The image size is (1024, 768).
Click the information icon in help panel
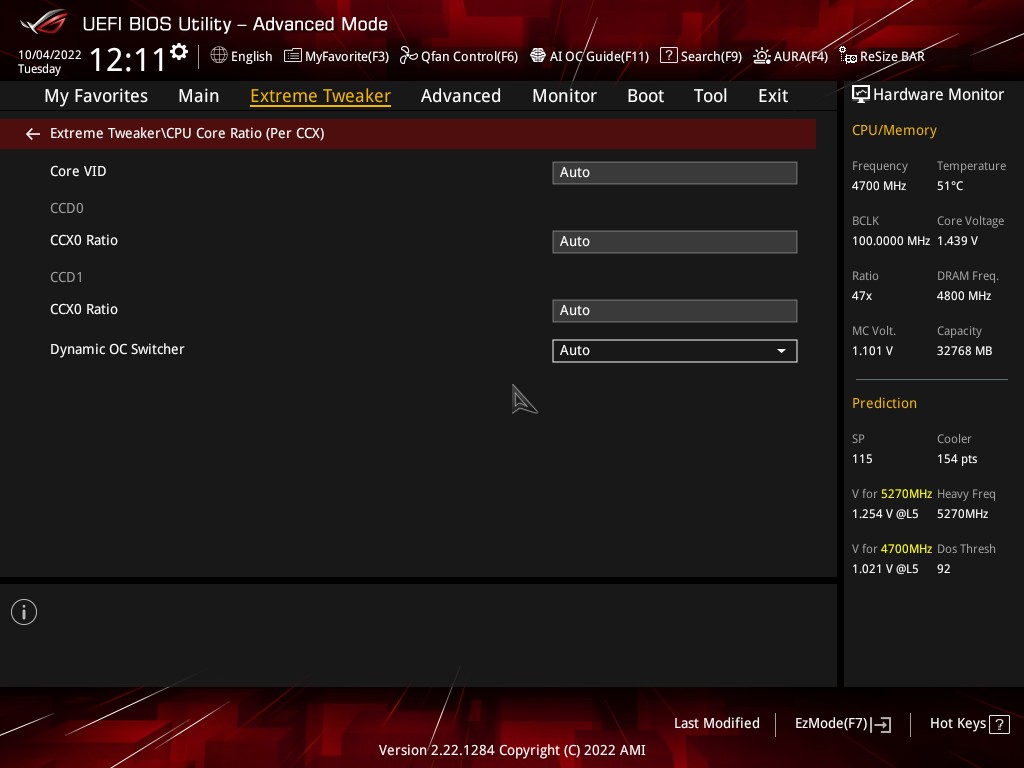(24, 612)
